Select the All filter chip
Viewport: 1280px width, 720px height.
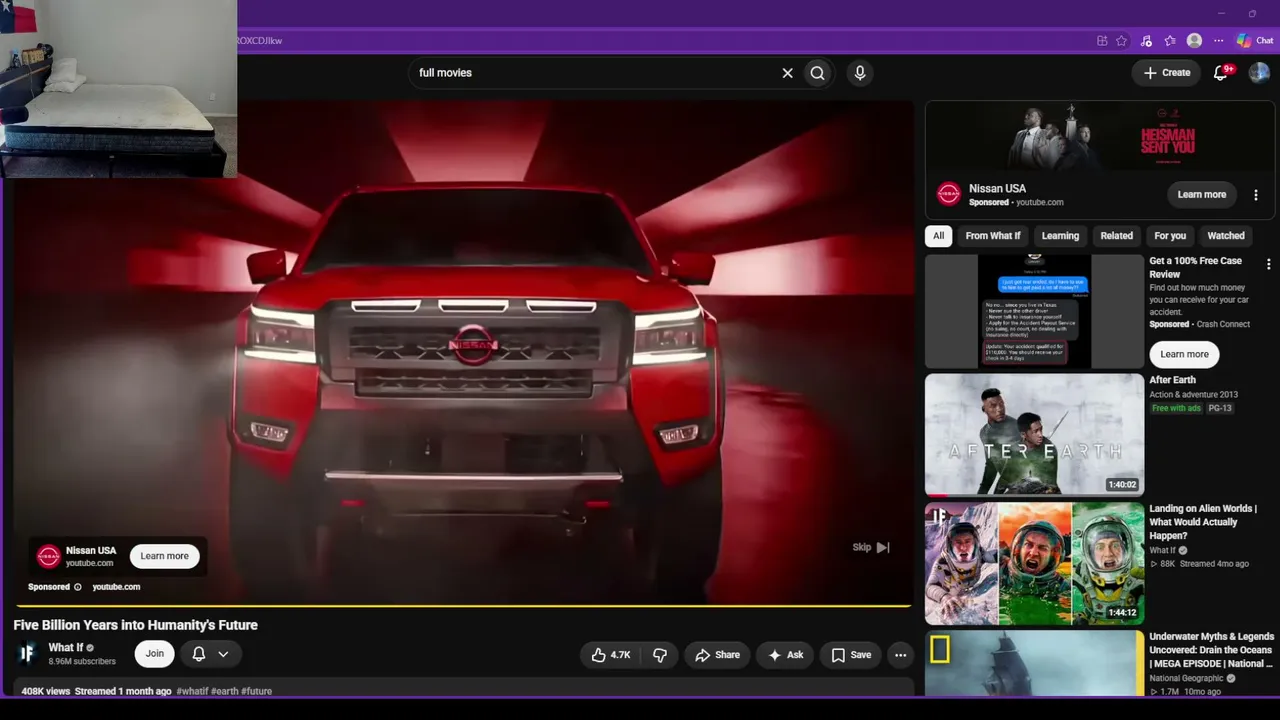(938, 236)
